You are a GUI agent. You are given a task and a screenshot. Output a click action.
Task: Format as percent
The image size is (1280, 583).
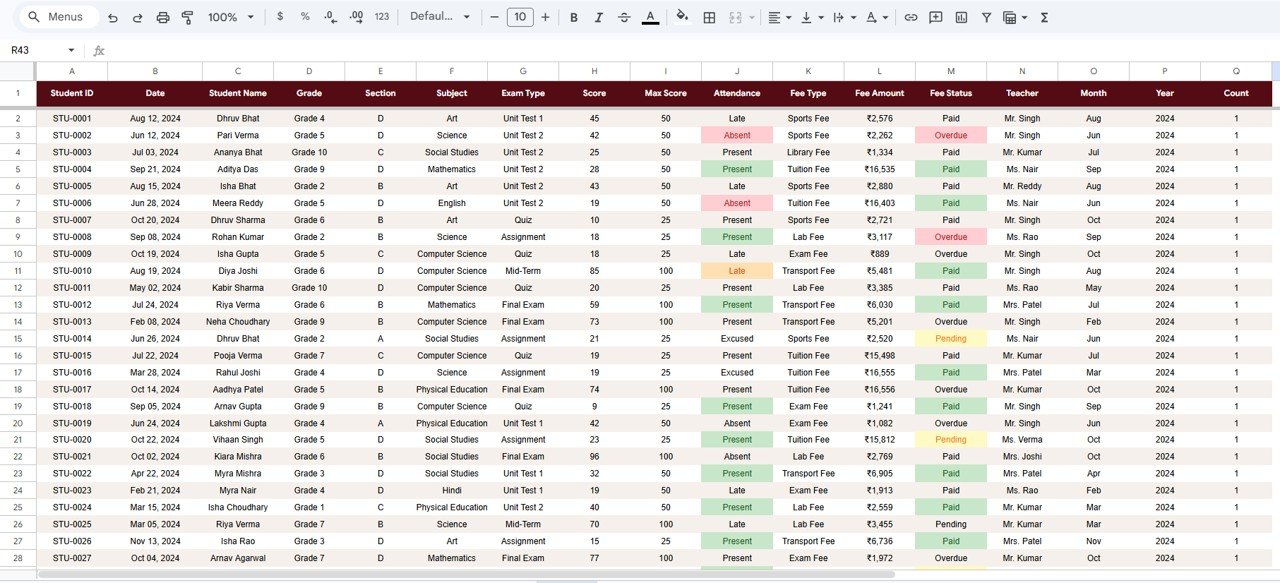click(x=305, y=17)
